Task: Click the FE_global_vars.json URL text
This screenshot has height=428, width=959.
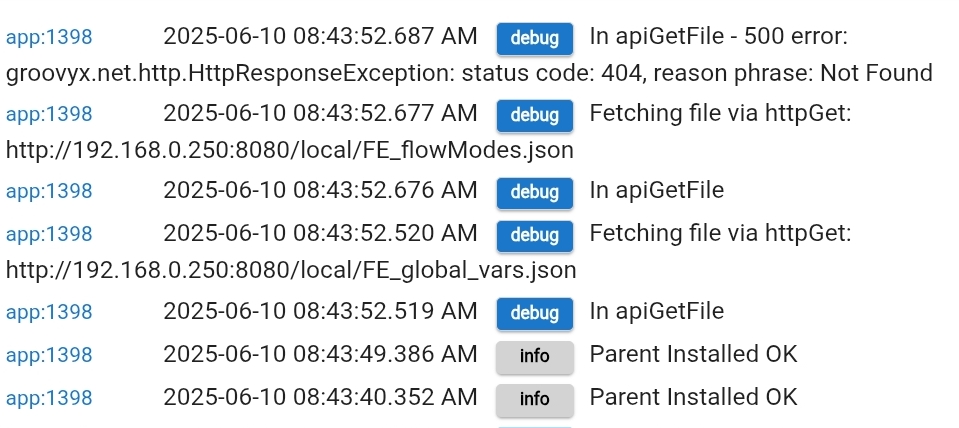Action: point(291,270)
